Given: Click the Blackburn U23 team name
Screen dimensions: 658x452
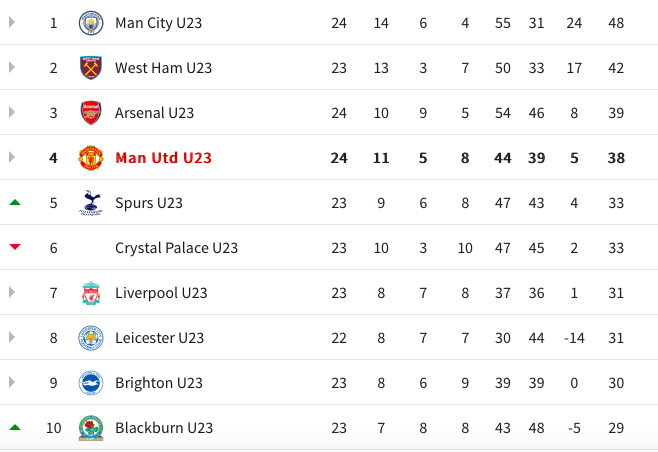Looking at the screenshot, I should click(164, 428).
